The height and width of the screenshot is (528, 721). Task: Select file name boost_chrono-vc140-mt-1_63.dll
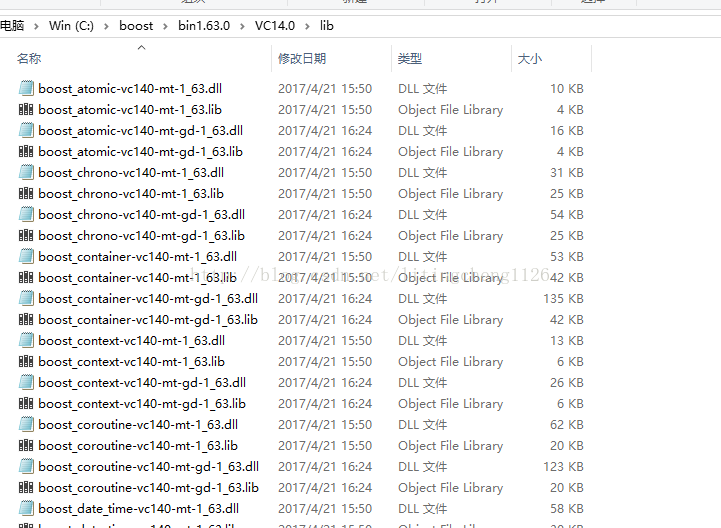coord(131,172)
